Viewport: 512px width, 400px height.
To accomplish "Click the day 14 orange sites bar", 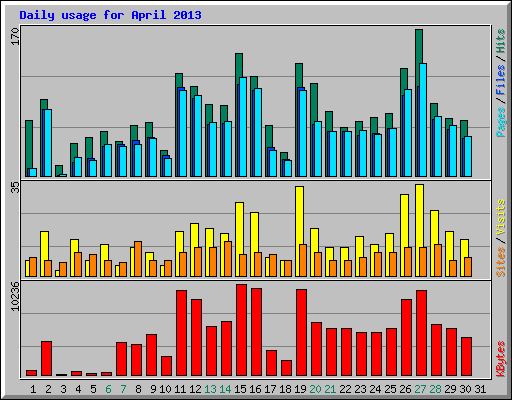I will pyautogui.click(x=228, y=259).
